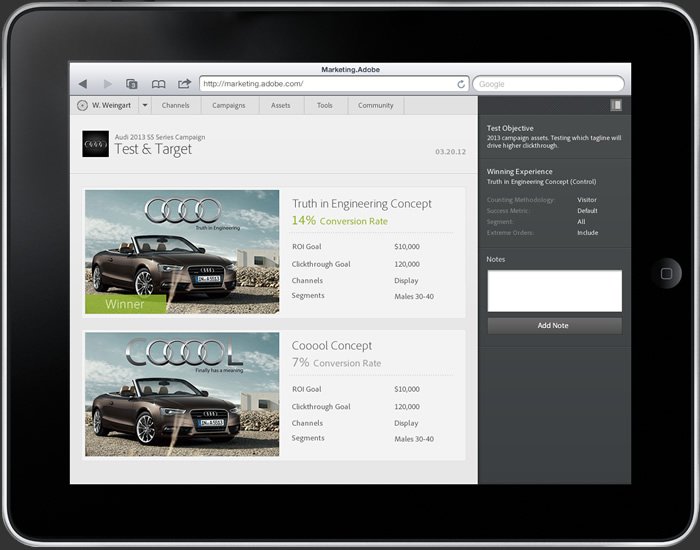The height and width of the screenshot is (550, 700).
Task: Click the URL address field
Action: [334, 84]
